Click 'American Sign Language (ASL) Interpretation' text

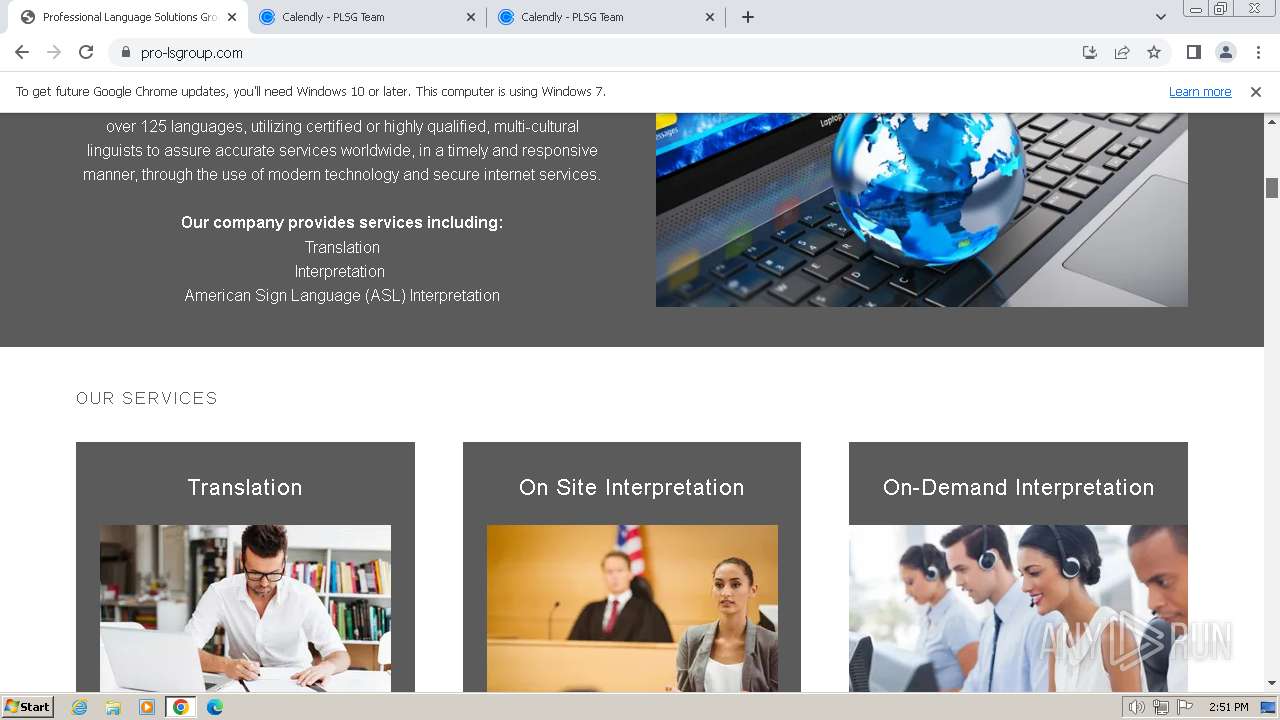tap(342, 296)
